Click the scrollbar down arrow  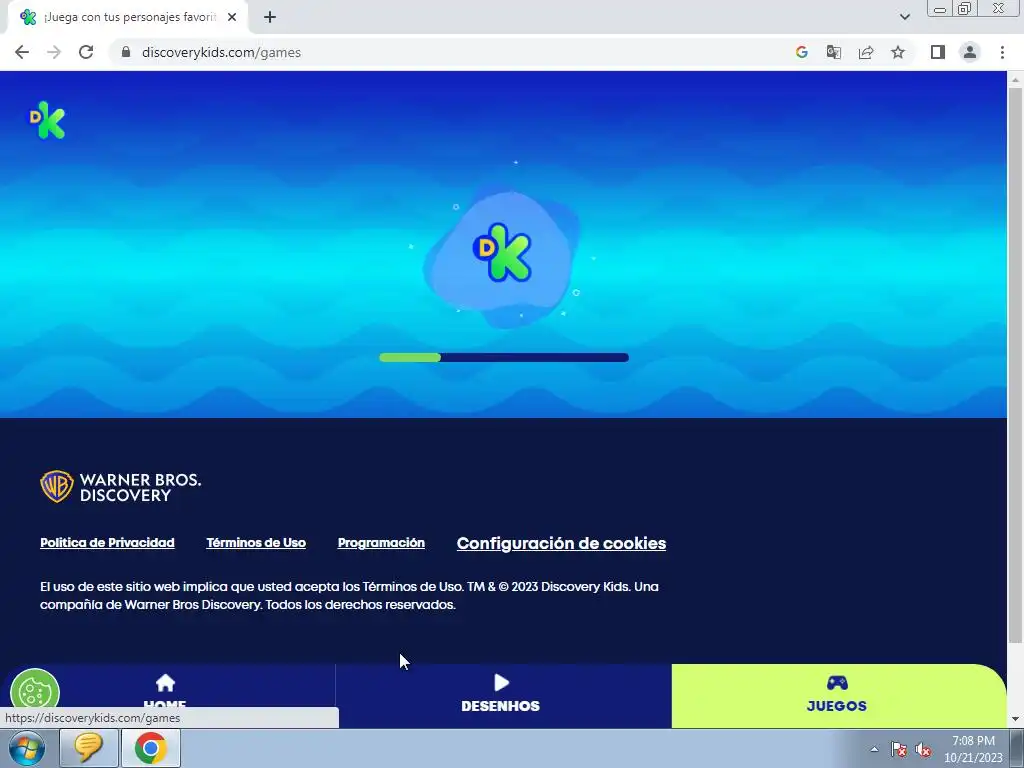coord(1015,719)
